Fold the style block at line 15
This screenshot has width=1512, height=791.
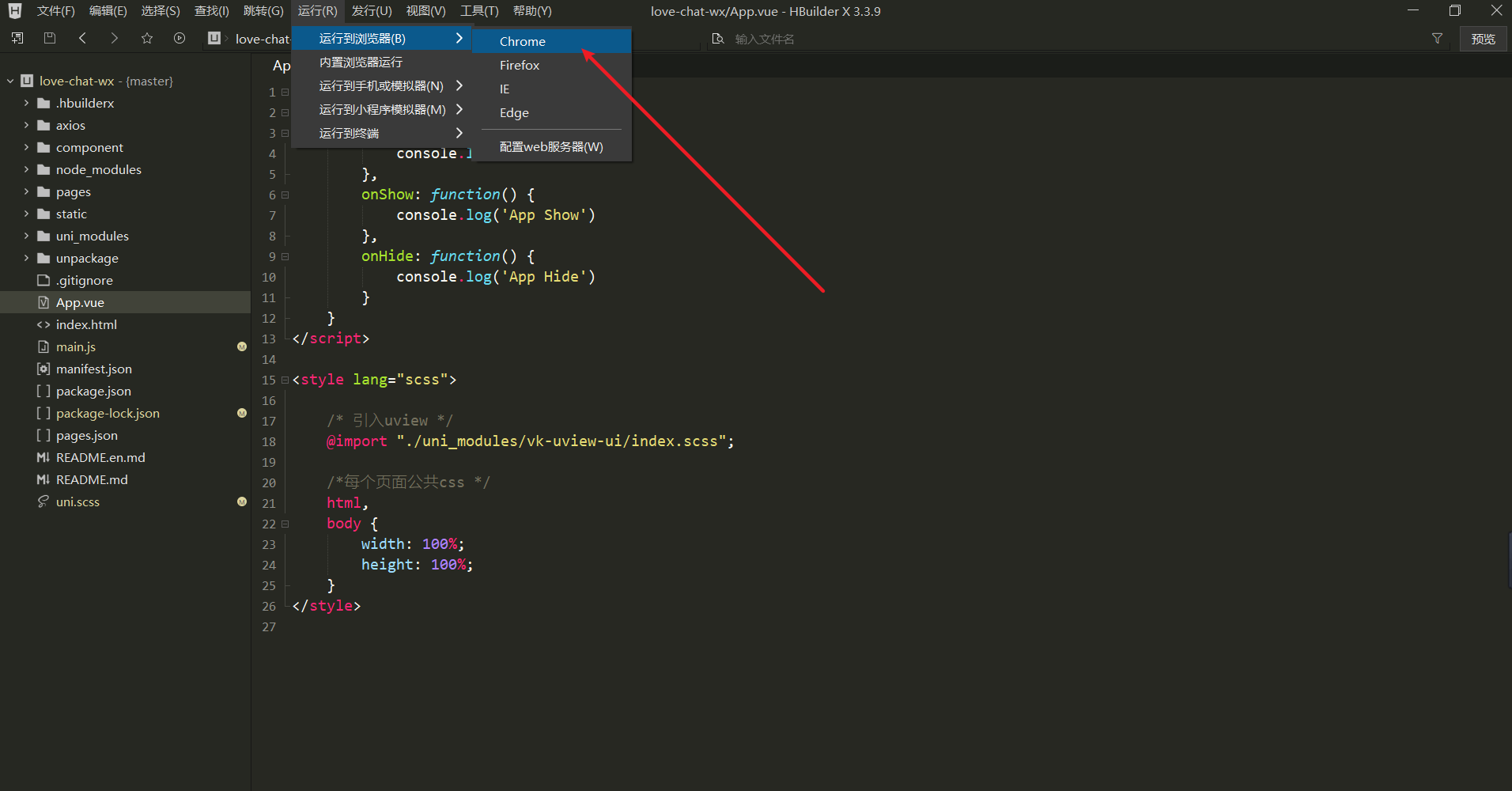(x=285, y=380)
